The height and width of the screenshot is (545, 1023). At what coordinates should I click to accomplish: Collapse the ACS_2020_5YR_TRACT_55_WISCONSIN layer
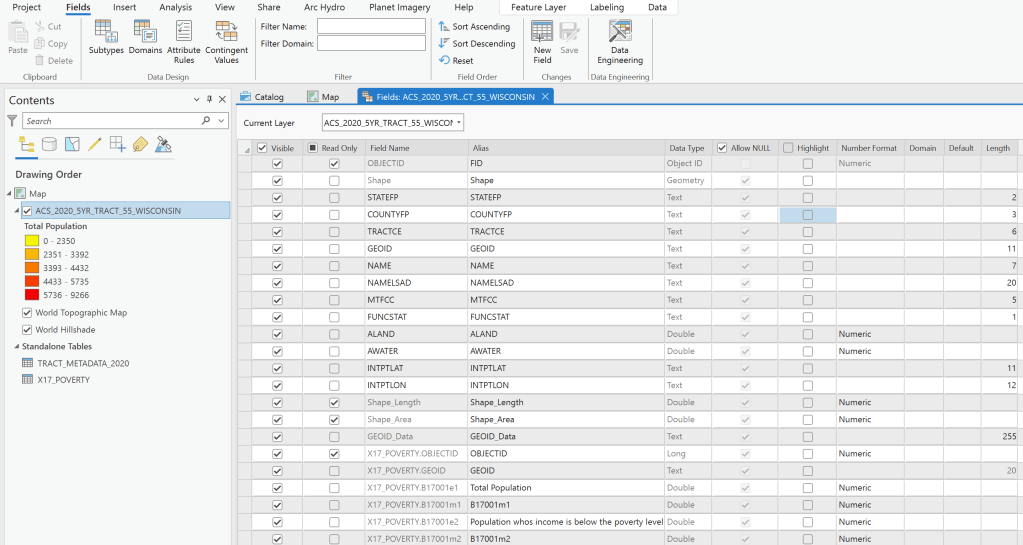pos(16,210)
